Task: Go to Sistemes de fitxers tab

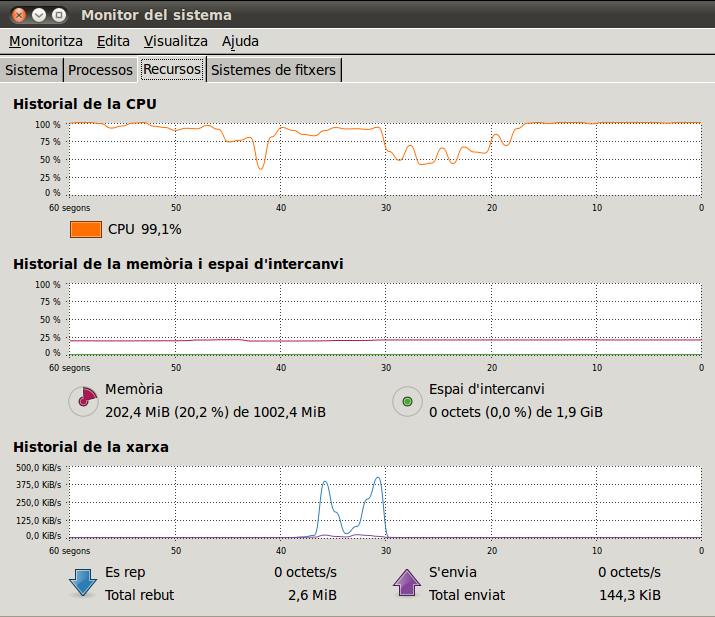Action: pos(274,70)
